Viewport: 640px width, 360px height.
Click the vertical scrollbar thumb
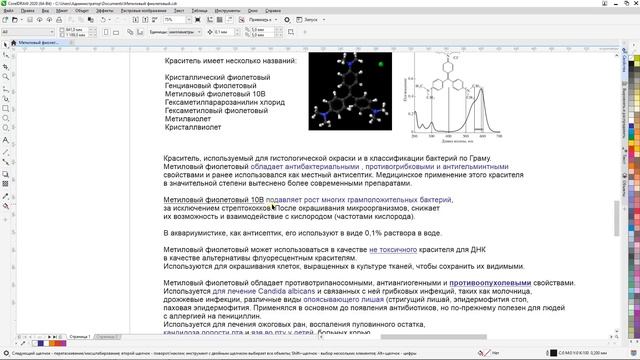click(617, 218)
